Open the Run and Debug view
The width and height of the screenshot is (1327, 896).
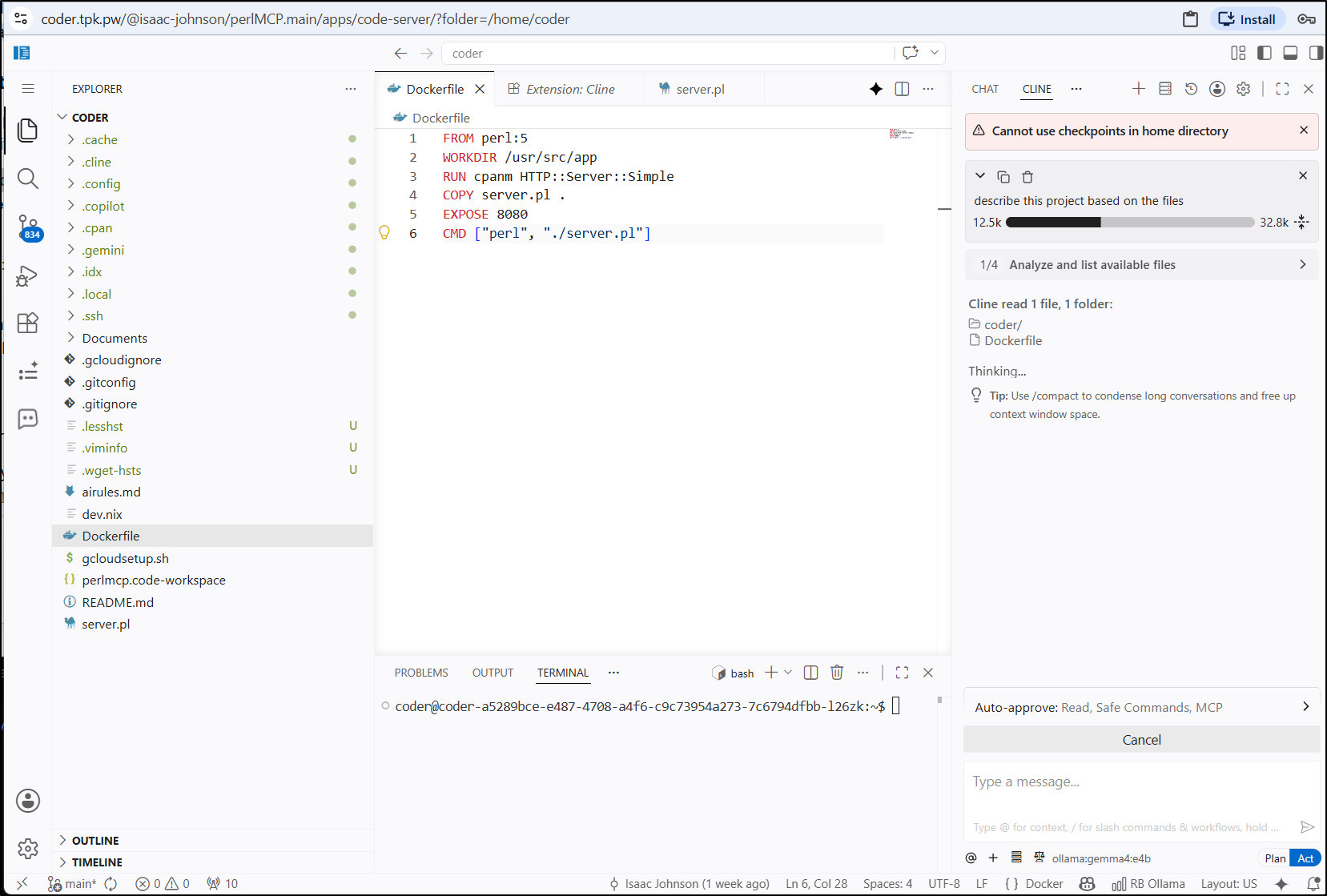[28, 276]
